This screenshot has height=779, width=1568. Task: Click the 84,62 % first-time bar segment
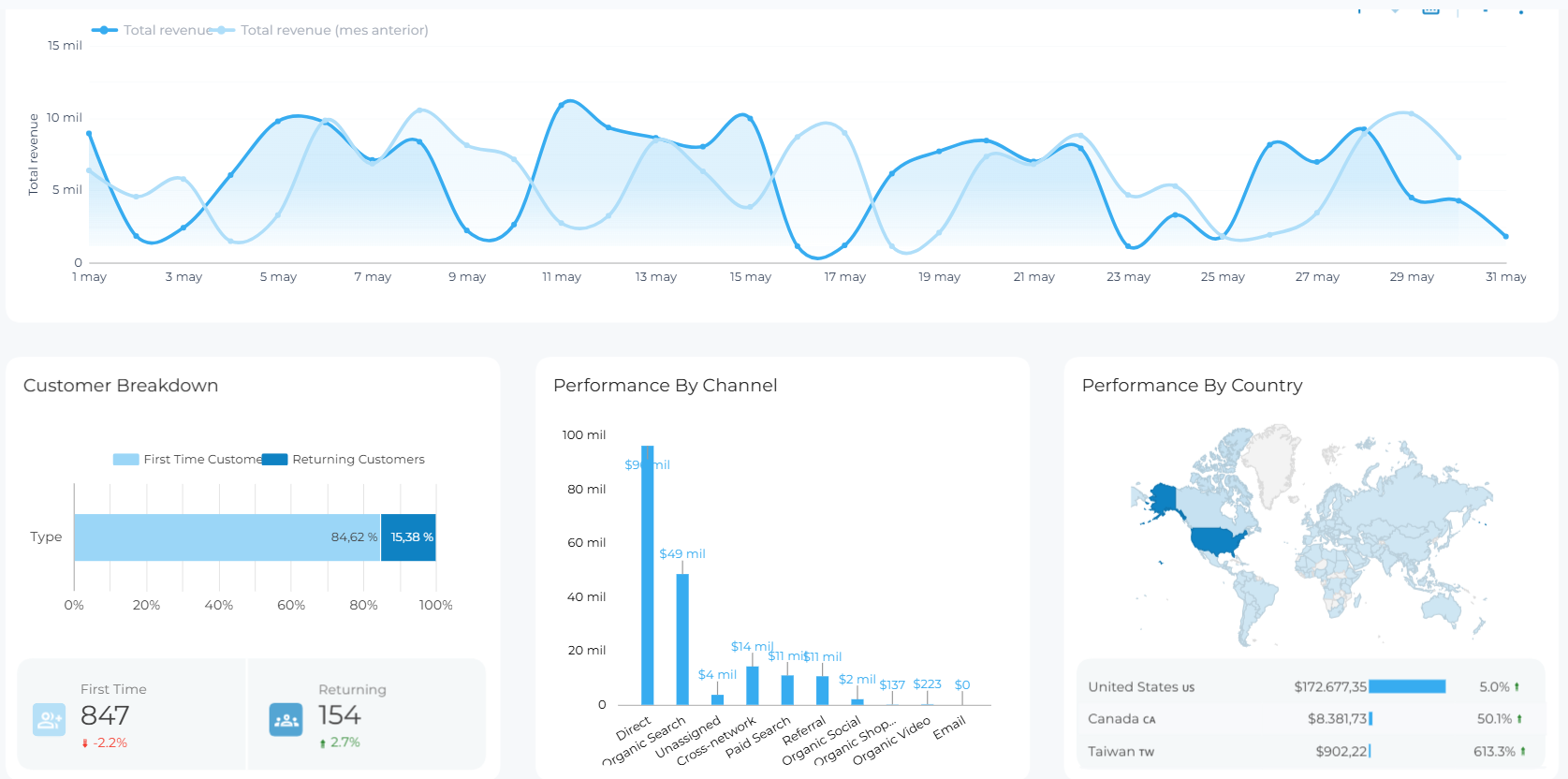(227, 537)
